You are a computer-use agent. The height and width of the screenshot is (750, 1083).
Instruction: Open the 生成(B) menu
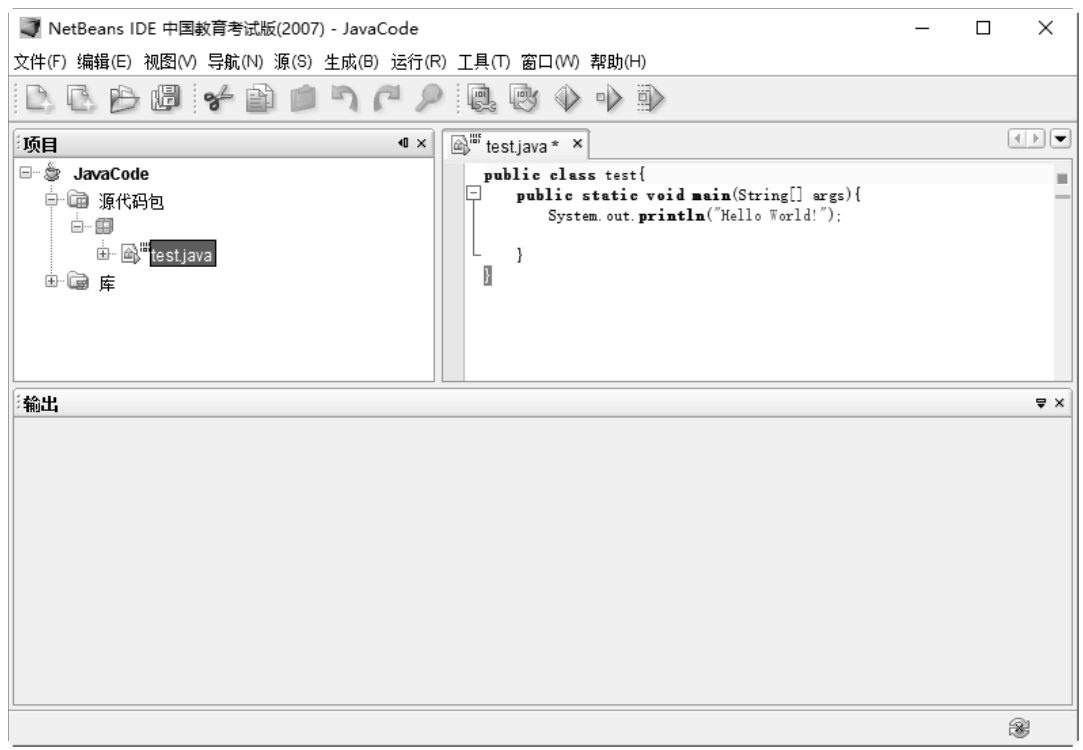pyautogui.click(x=352, y=62)
